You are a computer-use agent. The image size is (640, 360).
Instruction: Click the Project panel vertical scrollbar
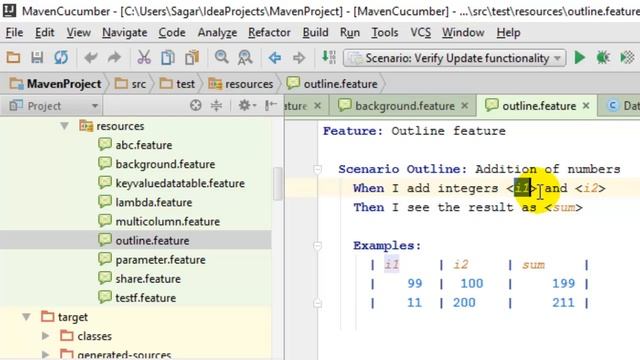(278, 183)
